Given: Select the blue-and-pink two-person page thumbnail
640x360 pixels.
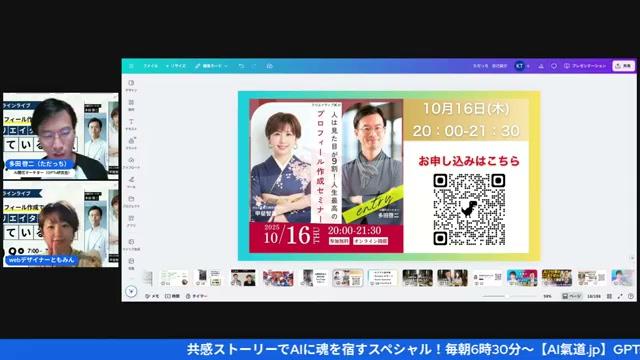Looking at the screenshot, I should pyautogui.click(x=522, y=278).
